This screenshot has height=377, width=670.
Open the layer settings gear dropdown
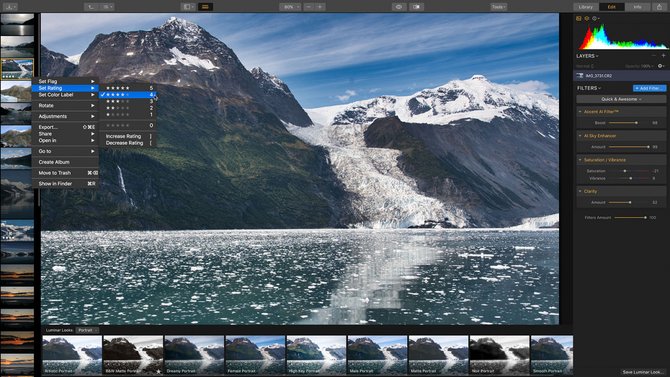coord(661,66)
